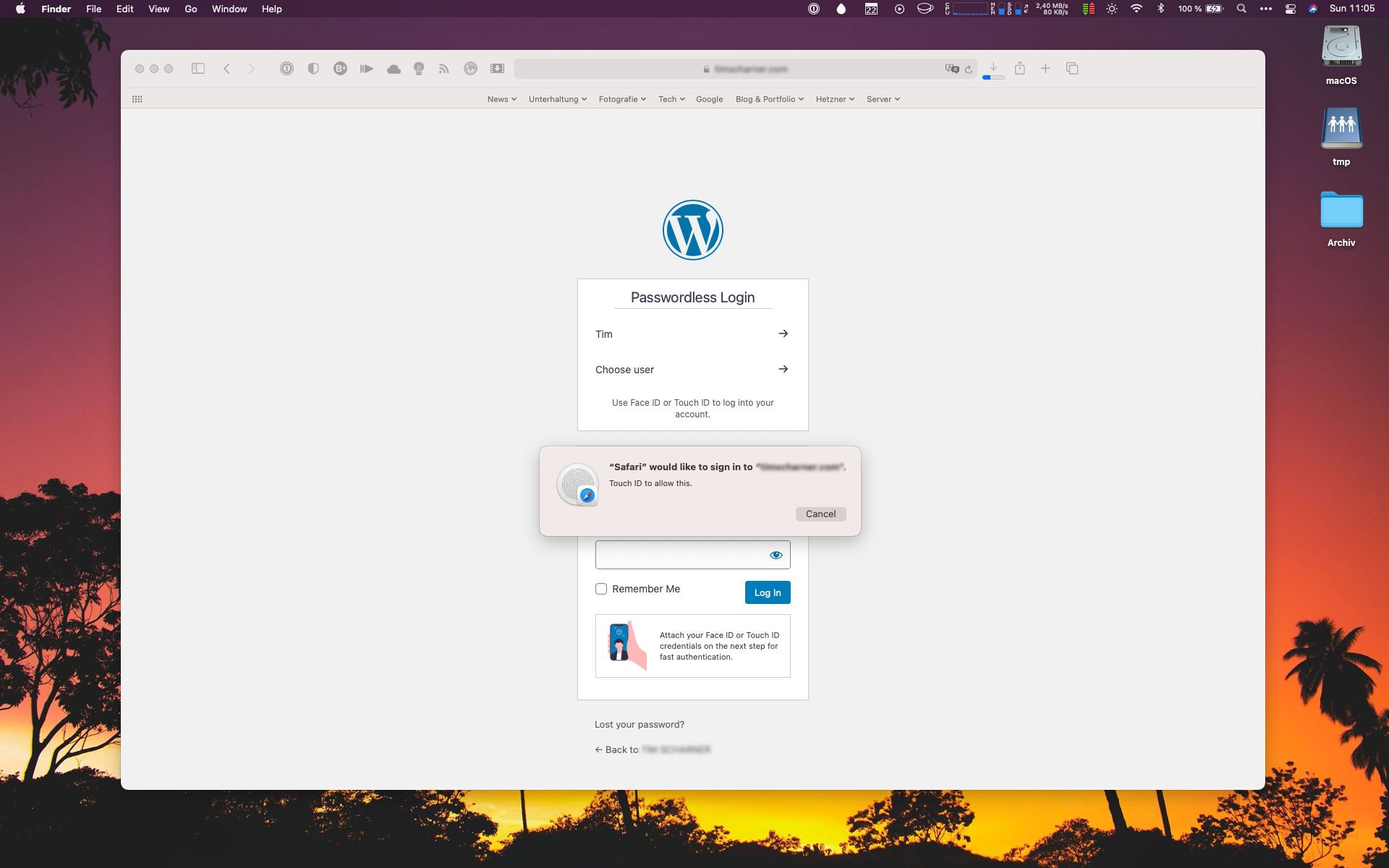Image resolution: width=1389 pixels, height=868 pixels.
Task: Click the downloads progress bar
Action: point(993,77)
